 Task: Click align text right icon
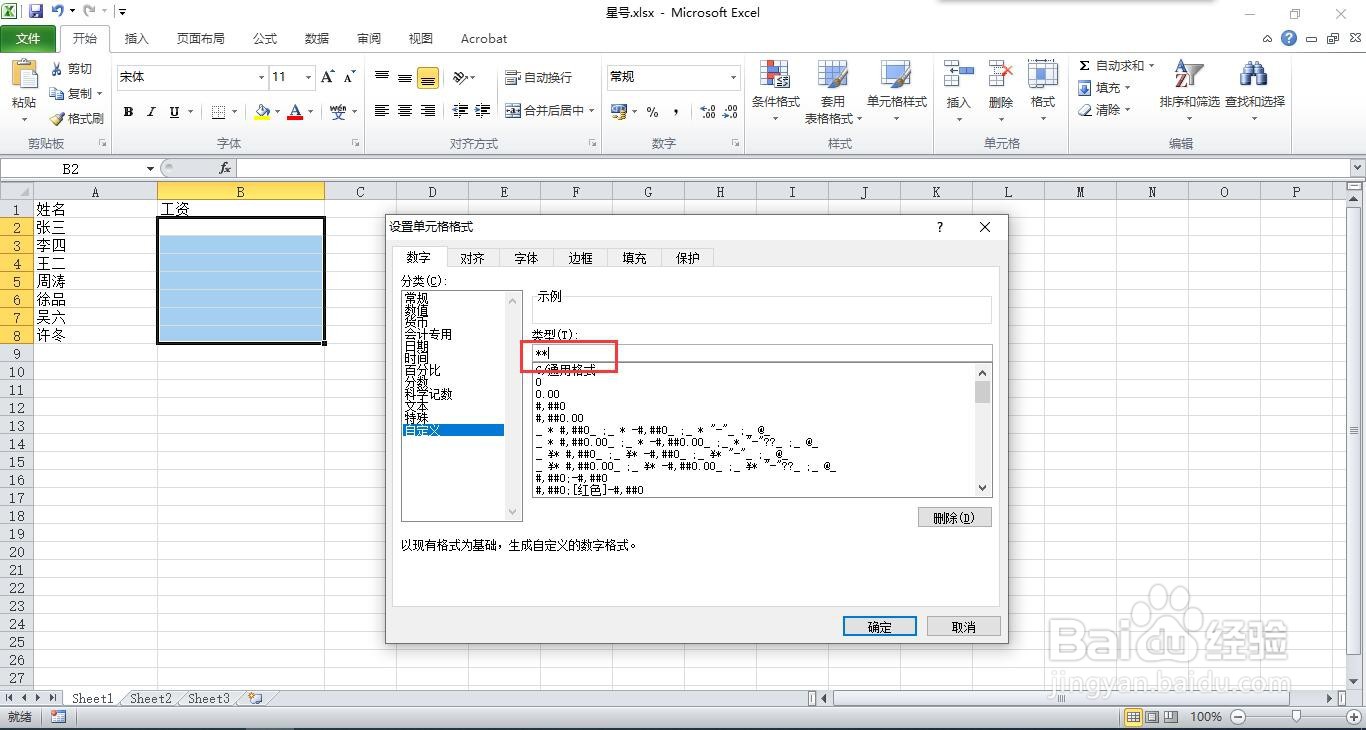pyautogui.click(x=428, y=111)
